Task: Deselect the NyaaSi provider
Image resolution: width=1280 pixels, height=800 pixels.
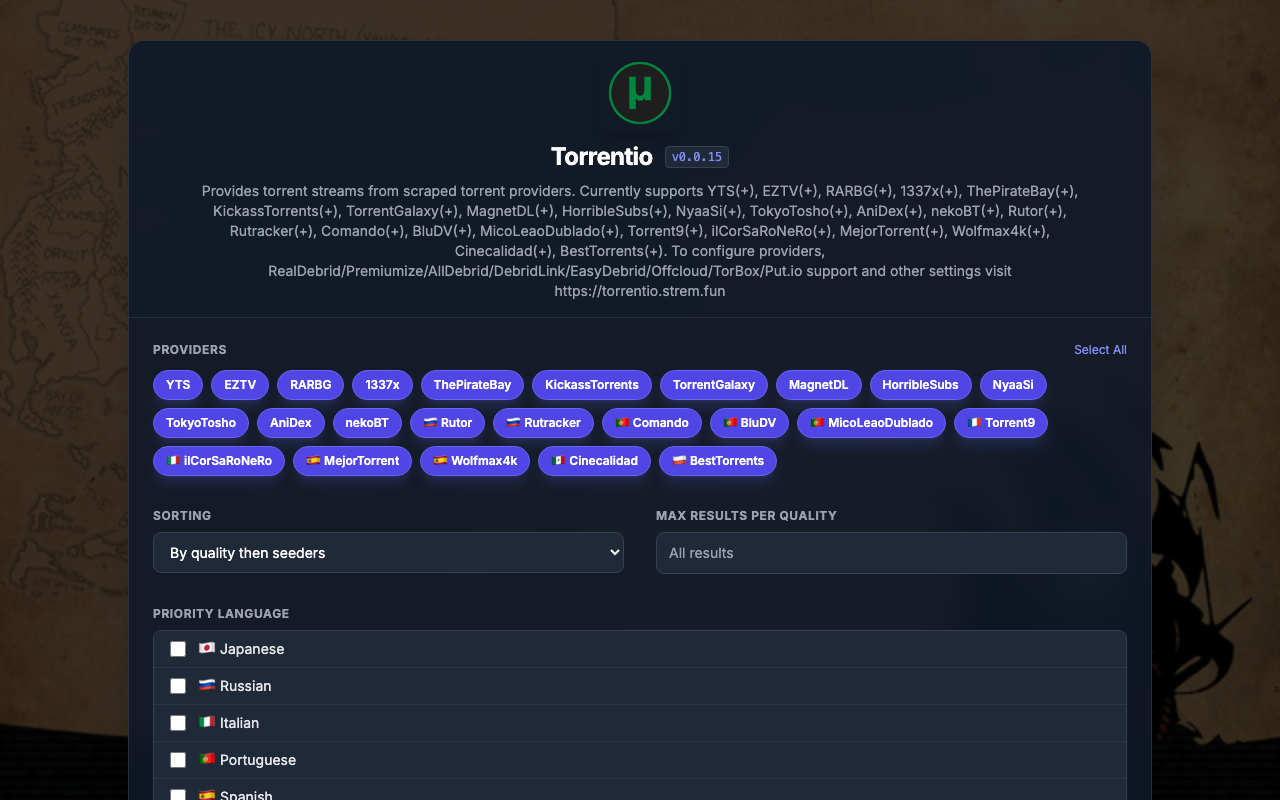Action: coord(1013,385)
